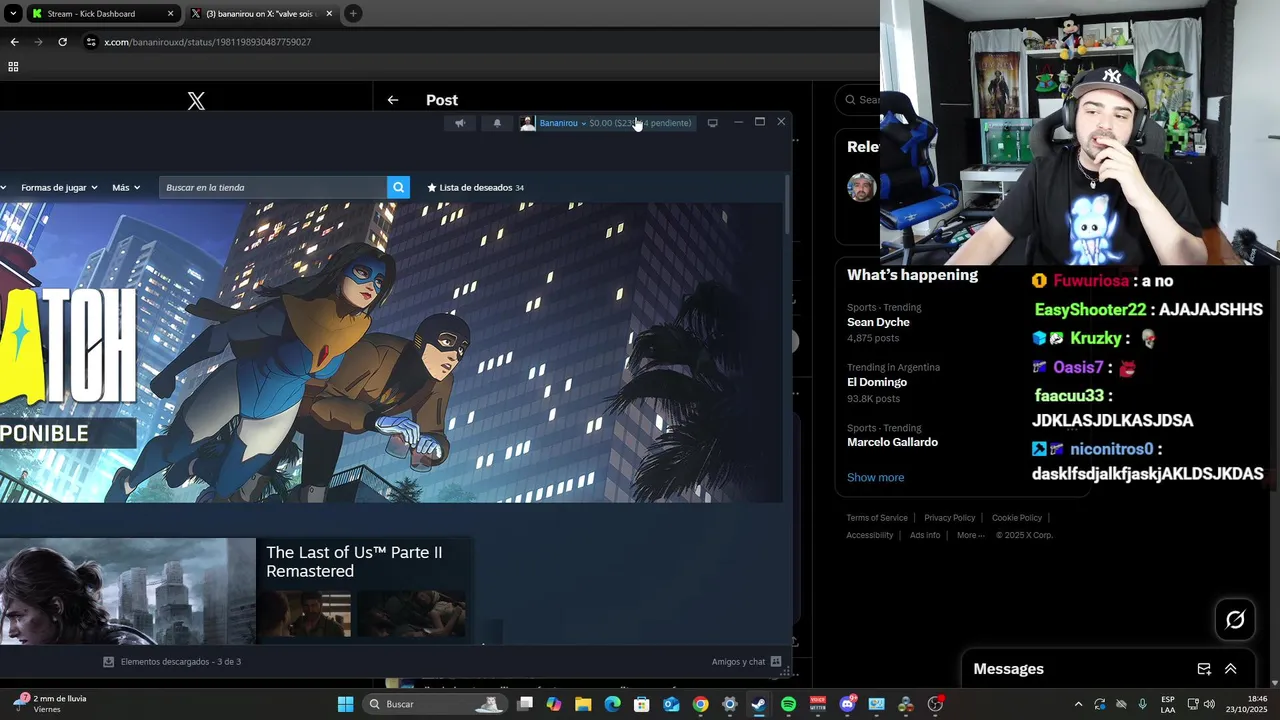Screen dimensions: 1280x720
Task: Click the new message icon in Messages
Action: point(1204,669)
